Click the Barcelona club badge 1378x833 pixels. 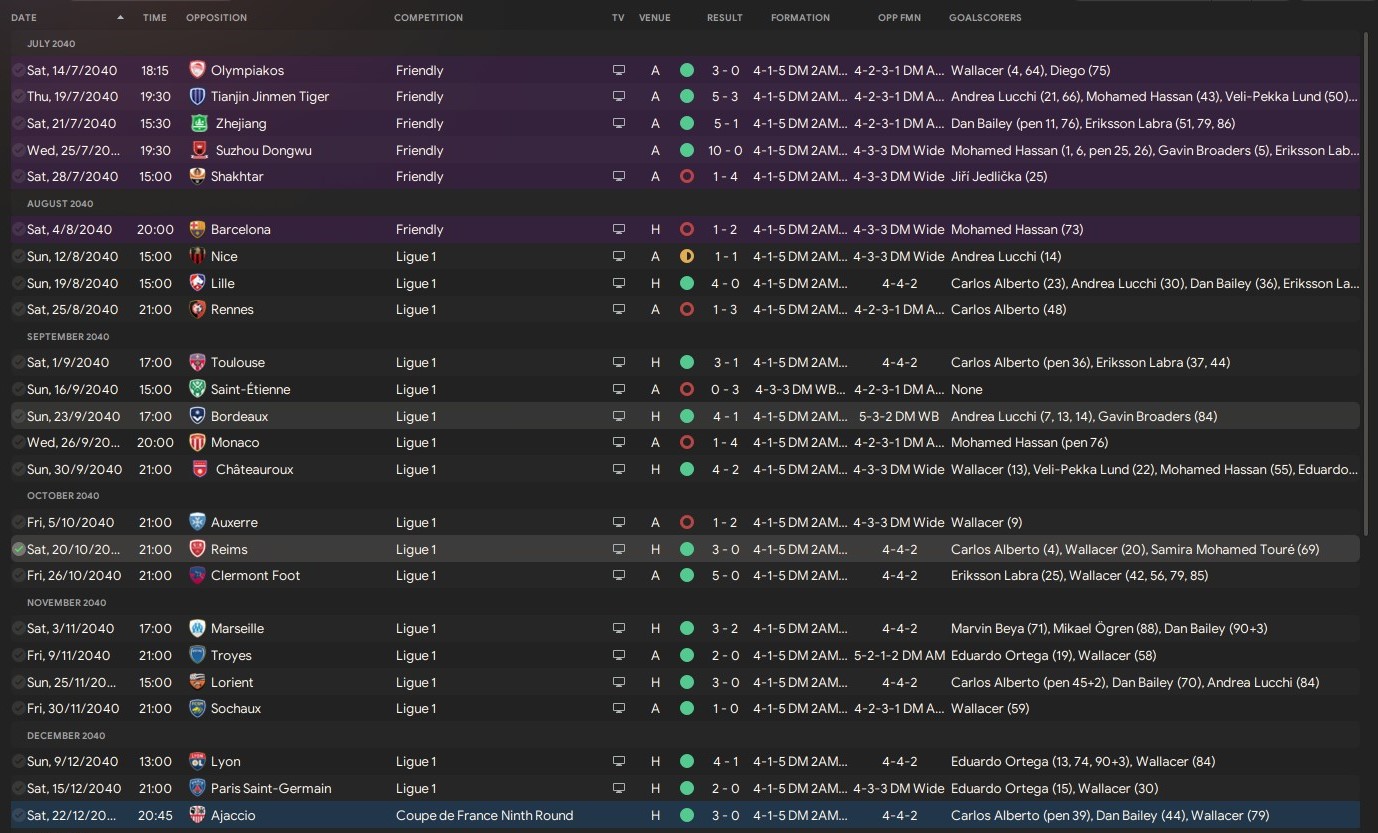click(x=197, y=229)
